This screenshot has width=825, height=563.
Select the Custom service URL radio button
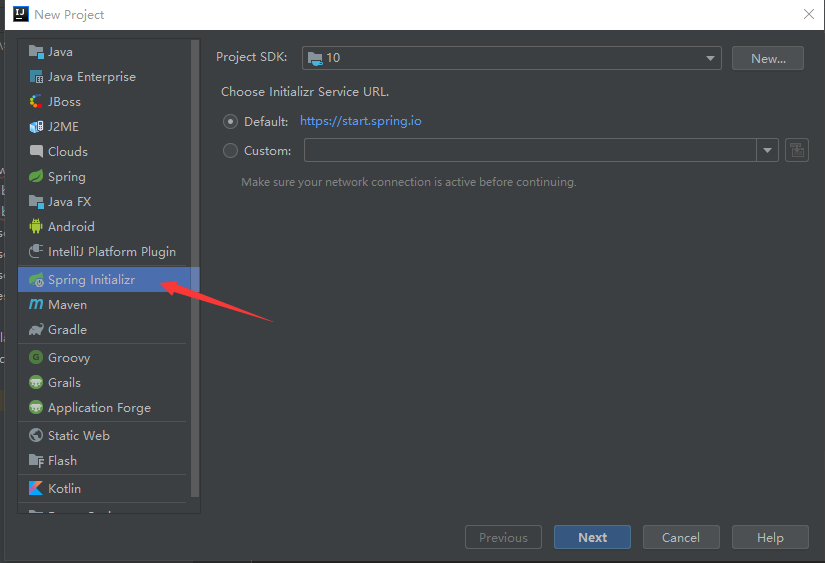[230, 150]
